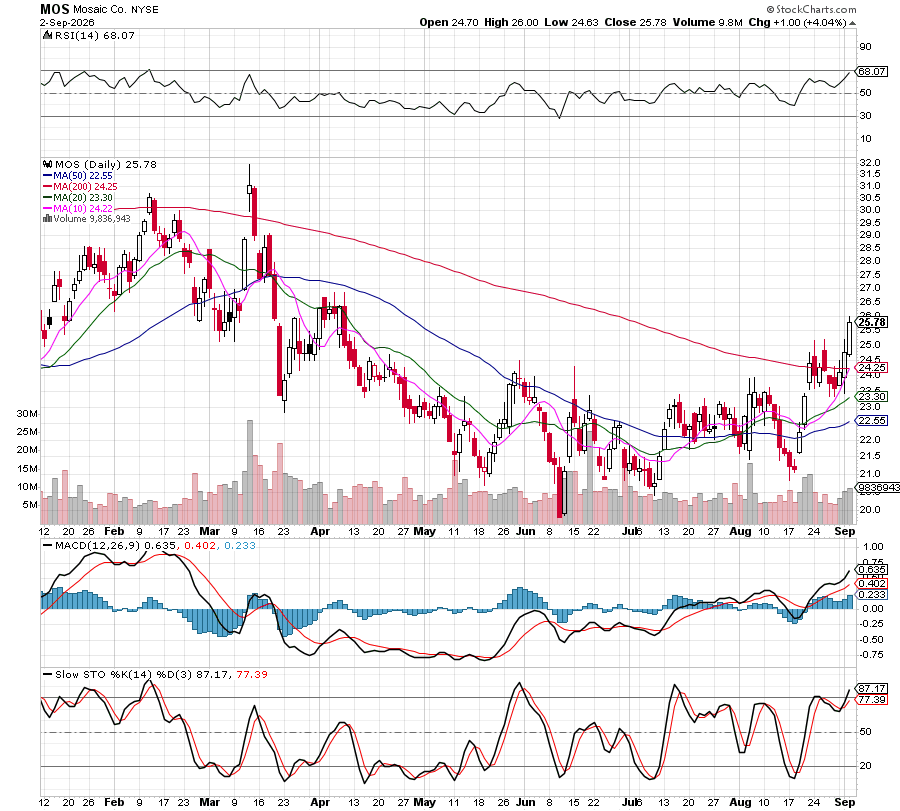Viewport: 900px width, 811px height.
Task: Click the red line marker before MA(200)
Action: pyautogui.click(x=48, y=187)
